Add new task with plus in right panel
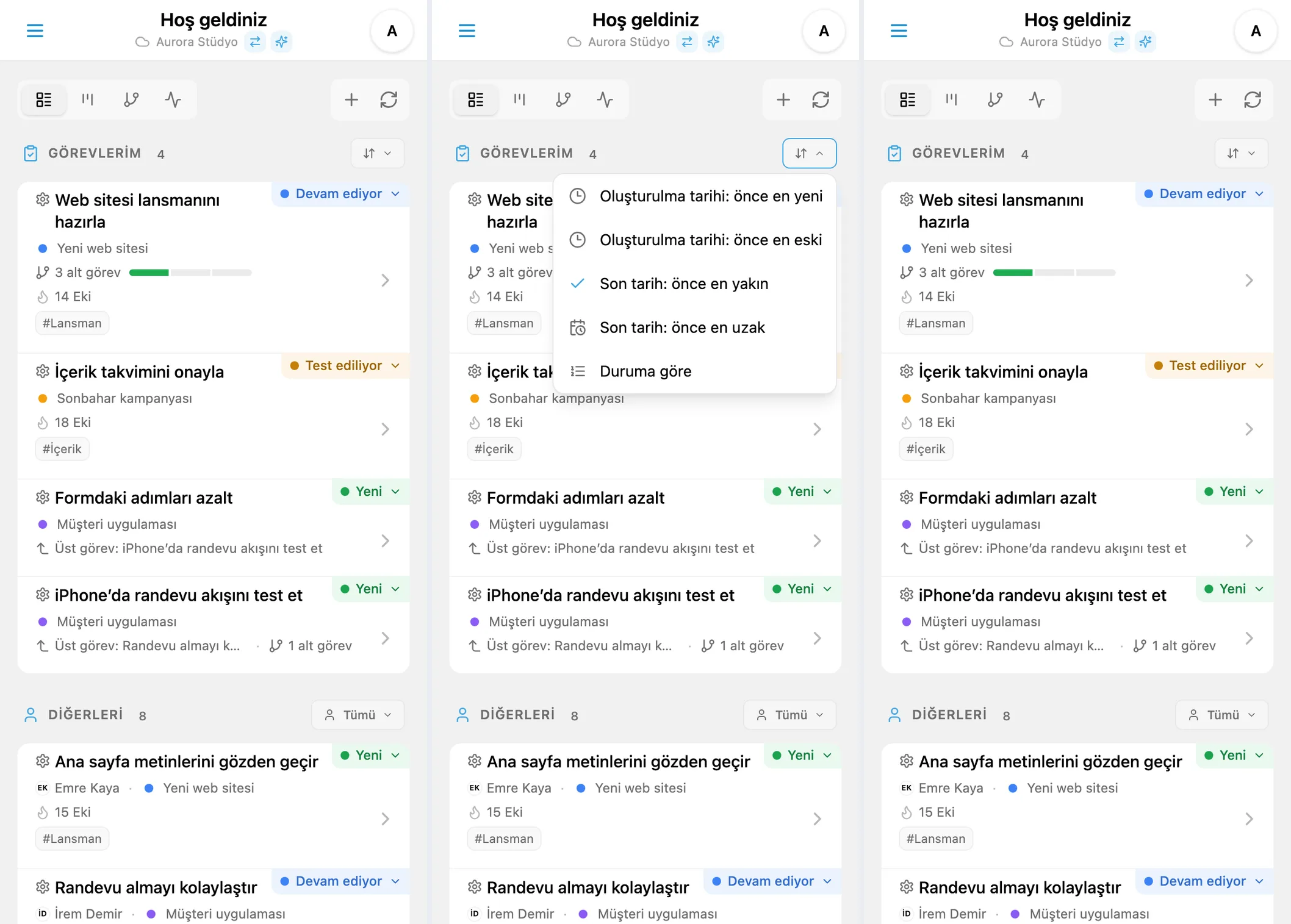 [x=1215, y=99]
